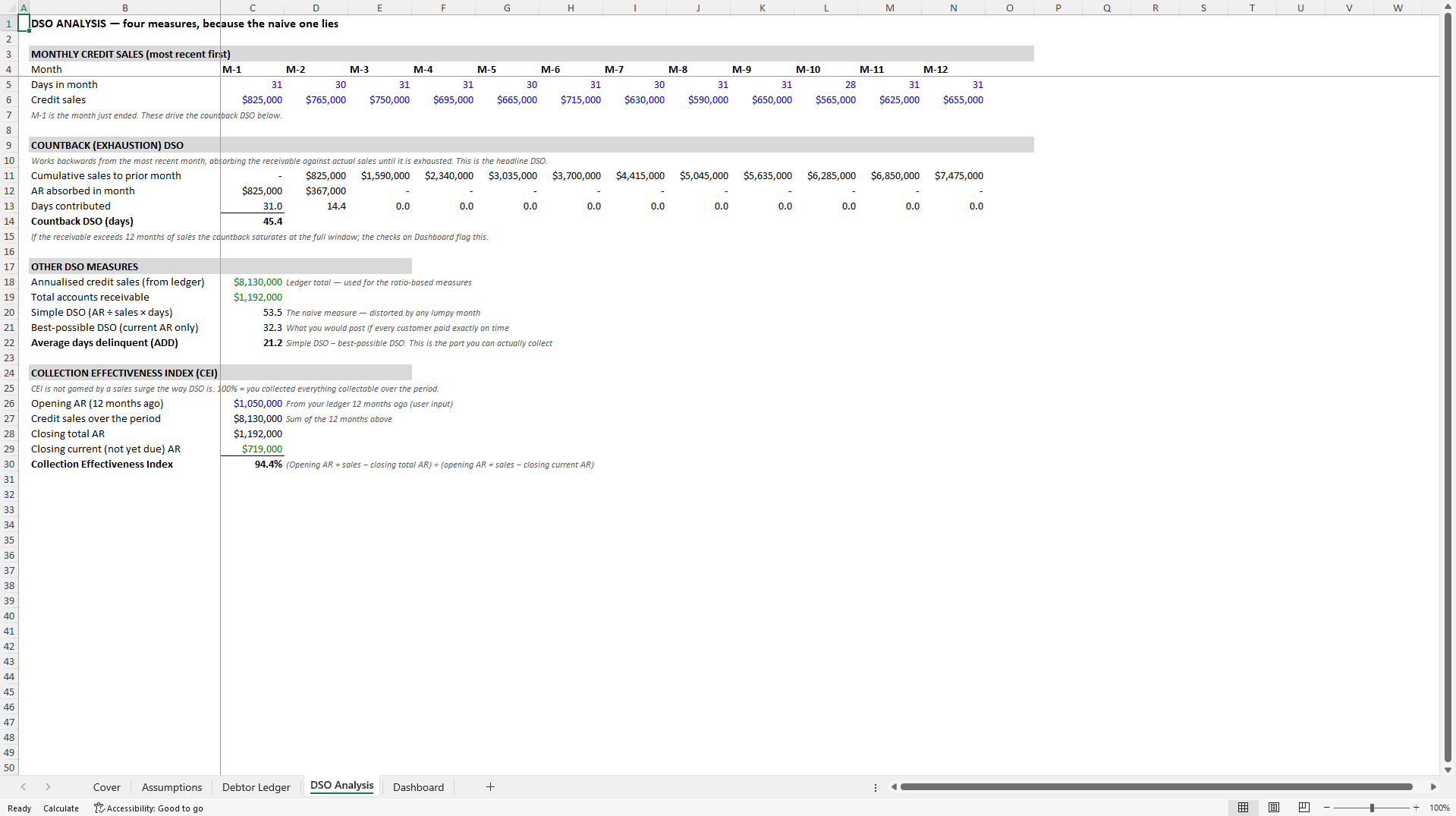Select Average days delinquent 21.2
The height and width of the screenshot is (816, 1456).
coord(252,342)
